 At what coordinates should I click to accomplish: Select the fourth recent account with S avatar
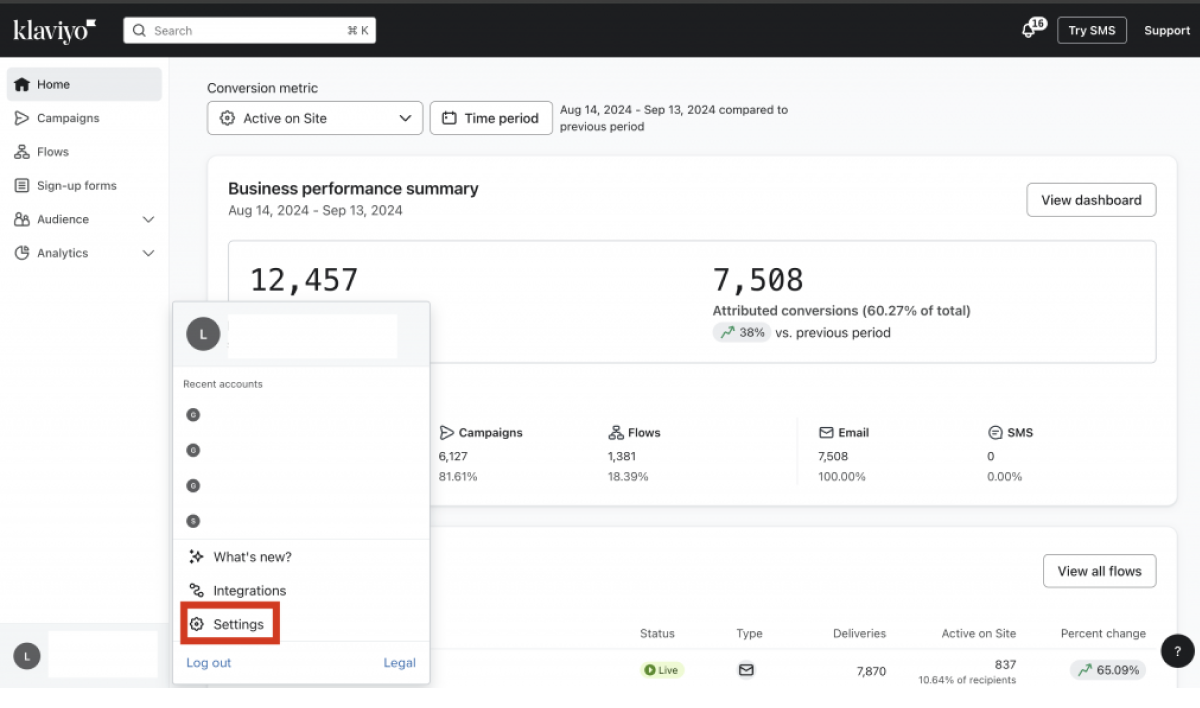pyautogui.click(x=193, y=521)
